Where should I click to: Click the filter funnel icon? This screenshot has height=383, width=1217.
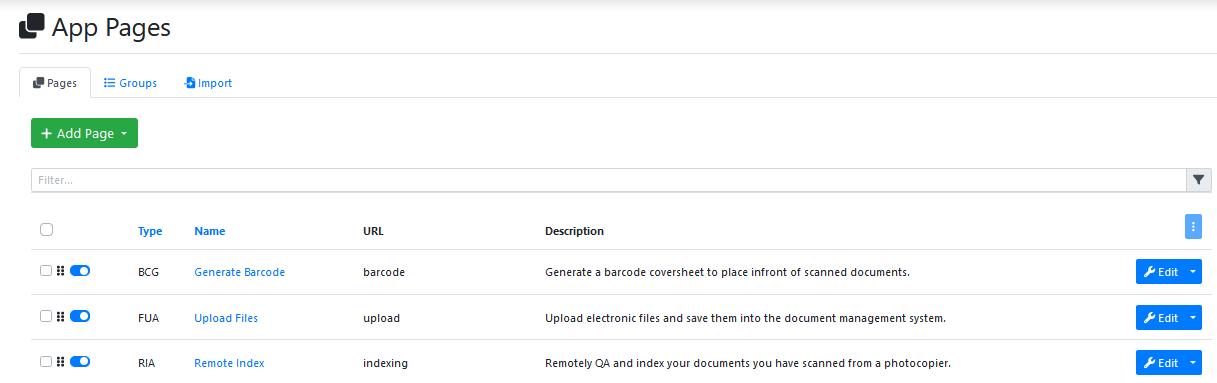1198,180
